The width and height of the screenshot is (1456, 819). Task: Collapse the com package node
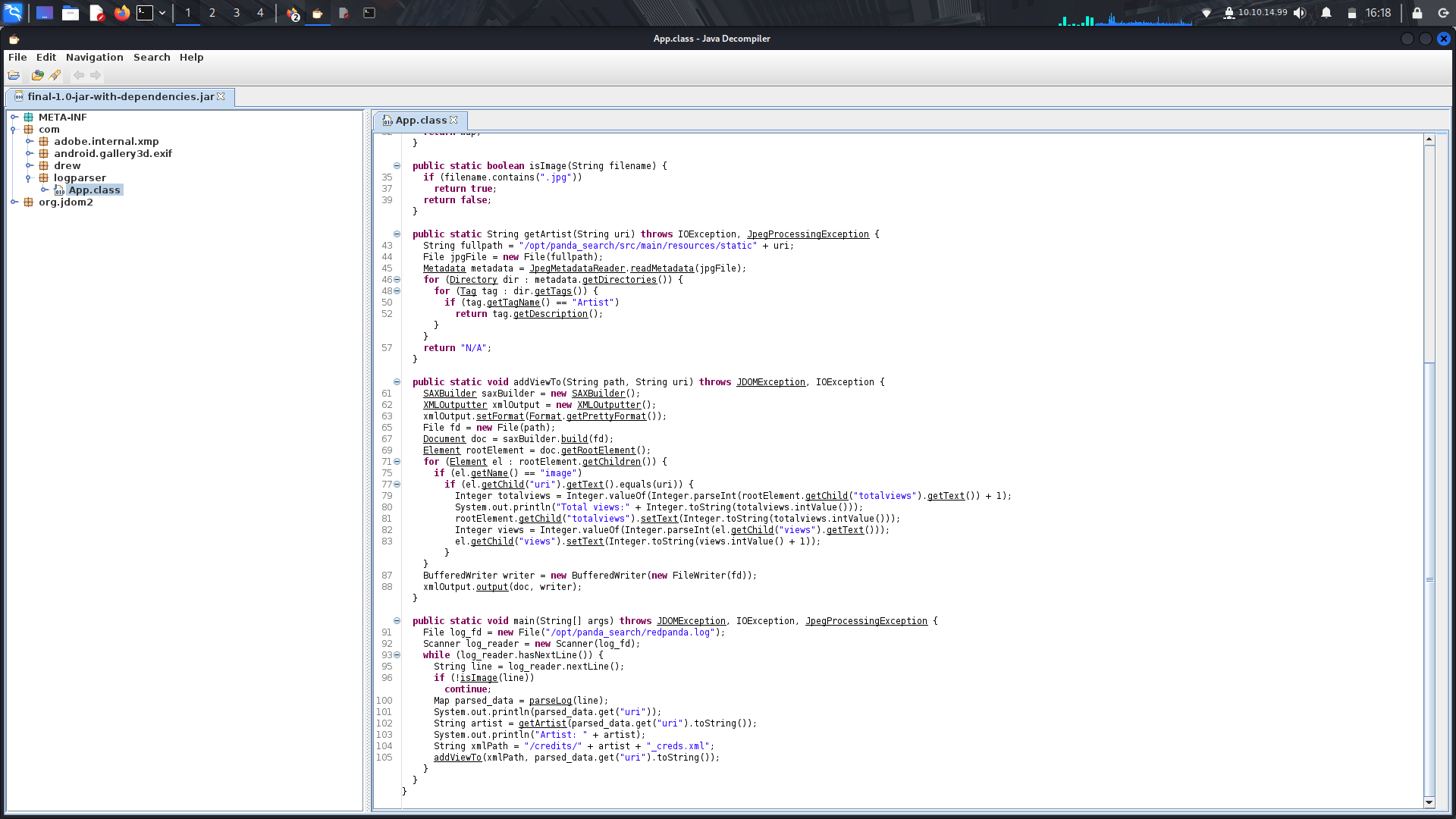[13, 129]
